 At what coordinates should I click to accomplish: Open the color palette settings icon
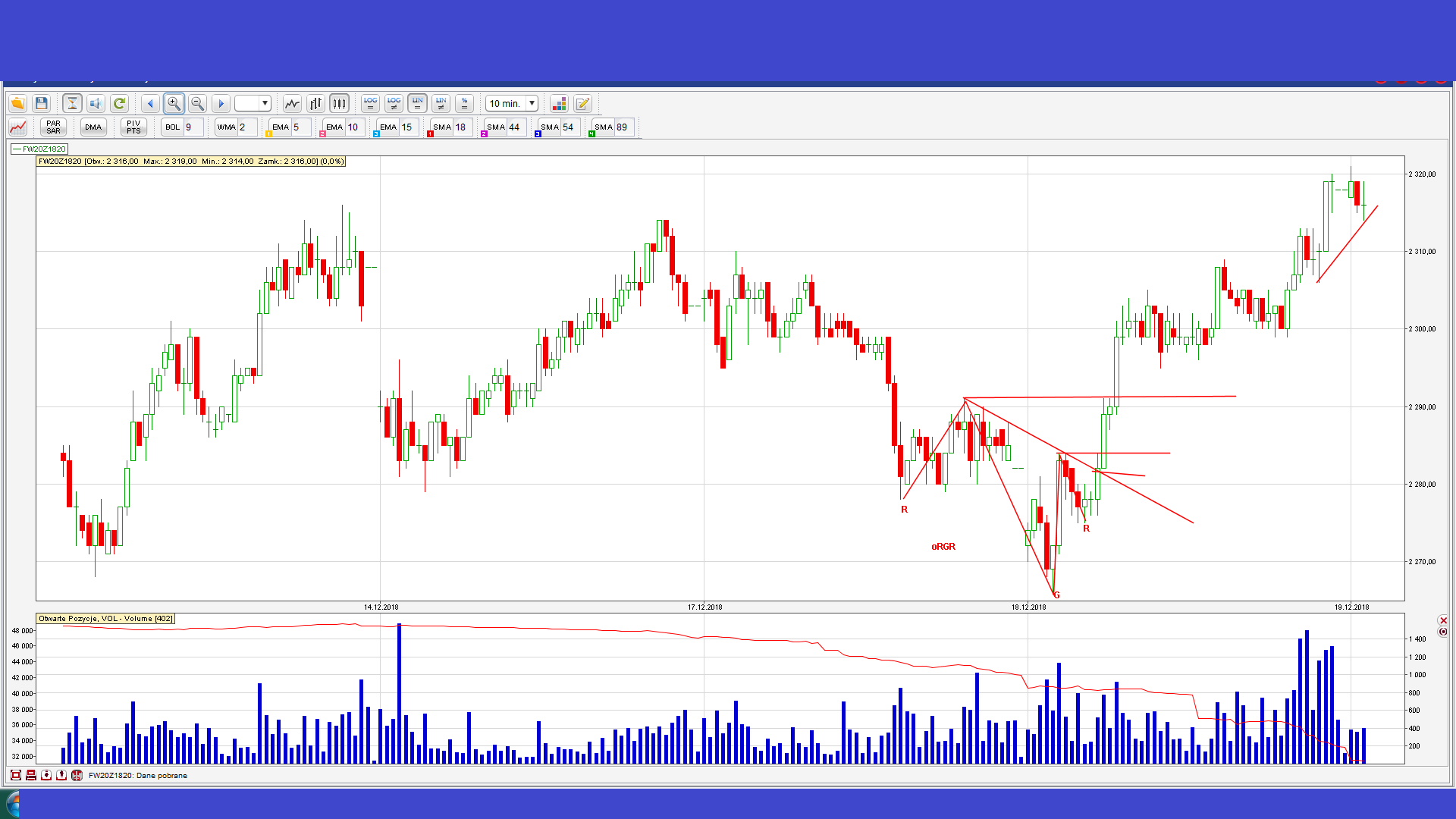click(x=559, y=103)
